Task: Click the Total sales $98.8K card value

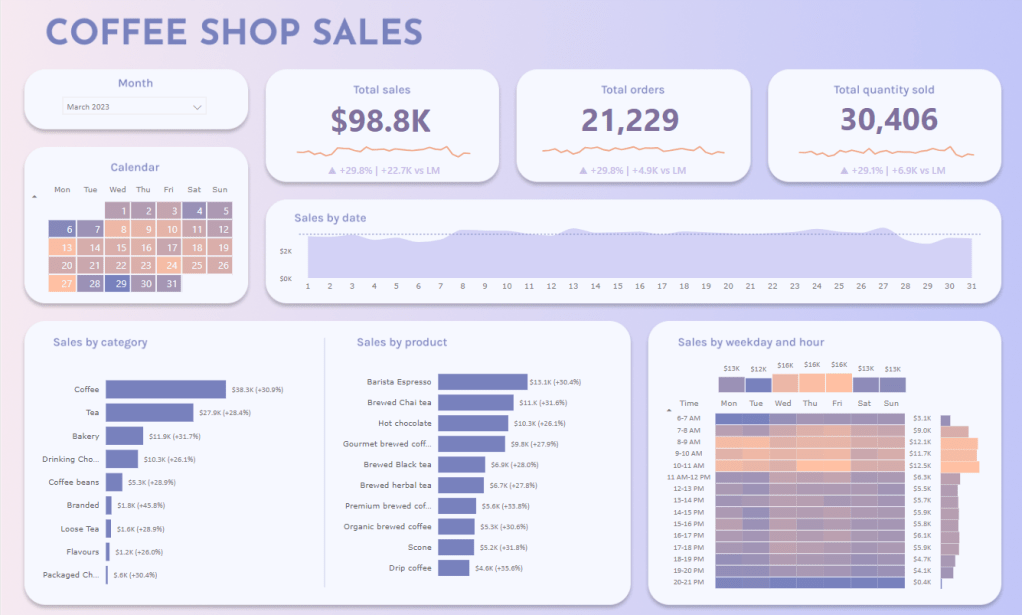Action: pos(381,121)
